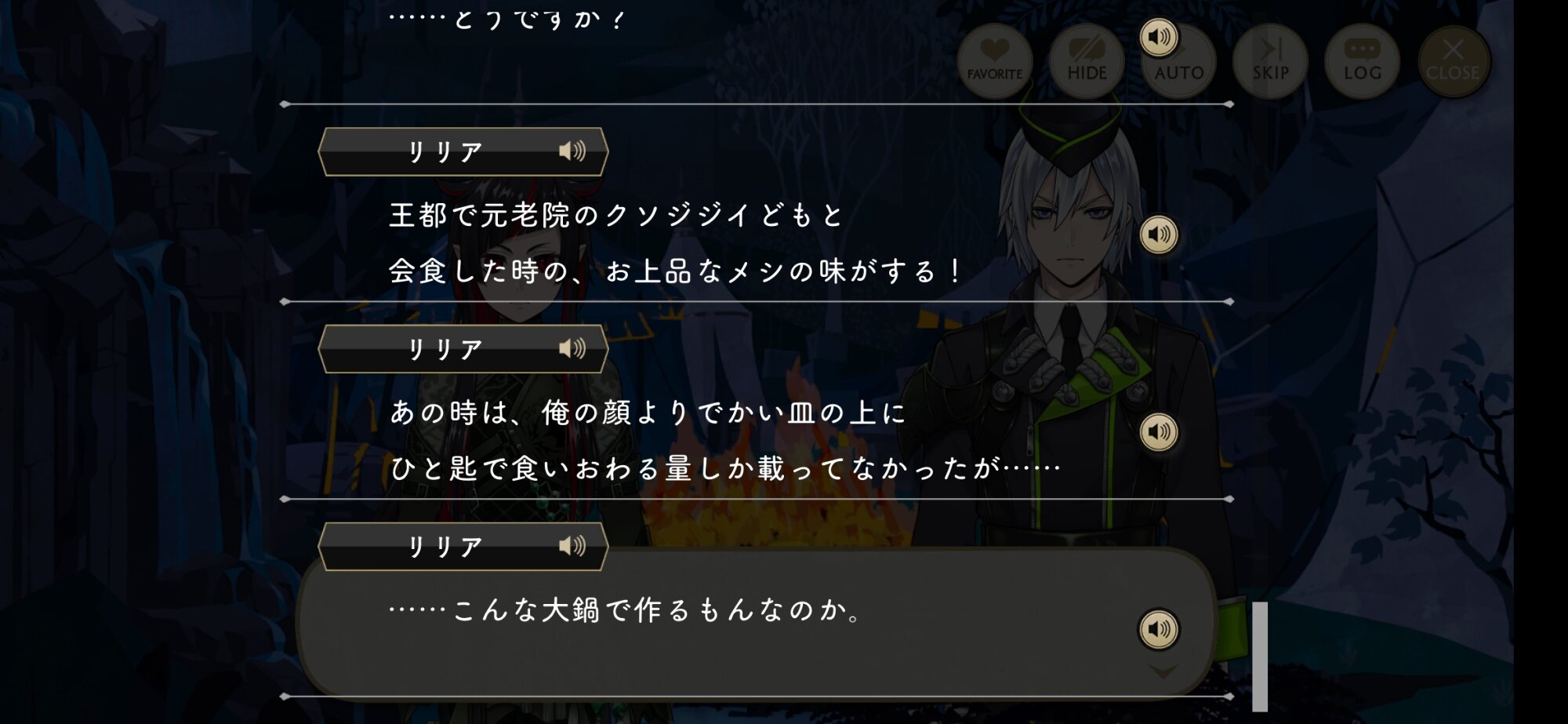Viewport: 1568px width, 724px height.
Task: Open the LOG button
Action: 1362,61
